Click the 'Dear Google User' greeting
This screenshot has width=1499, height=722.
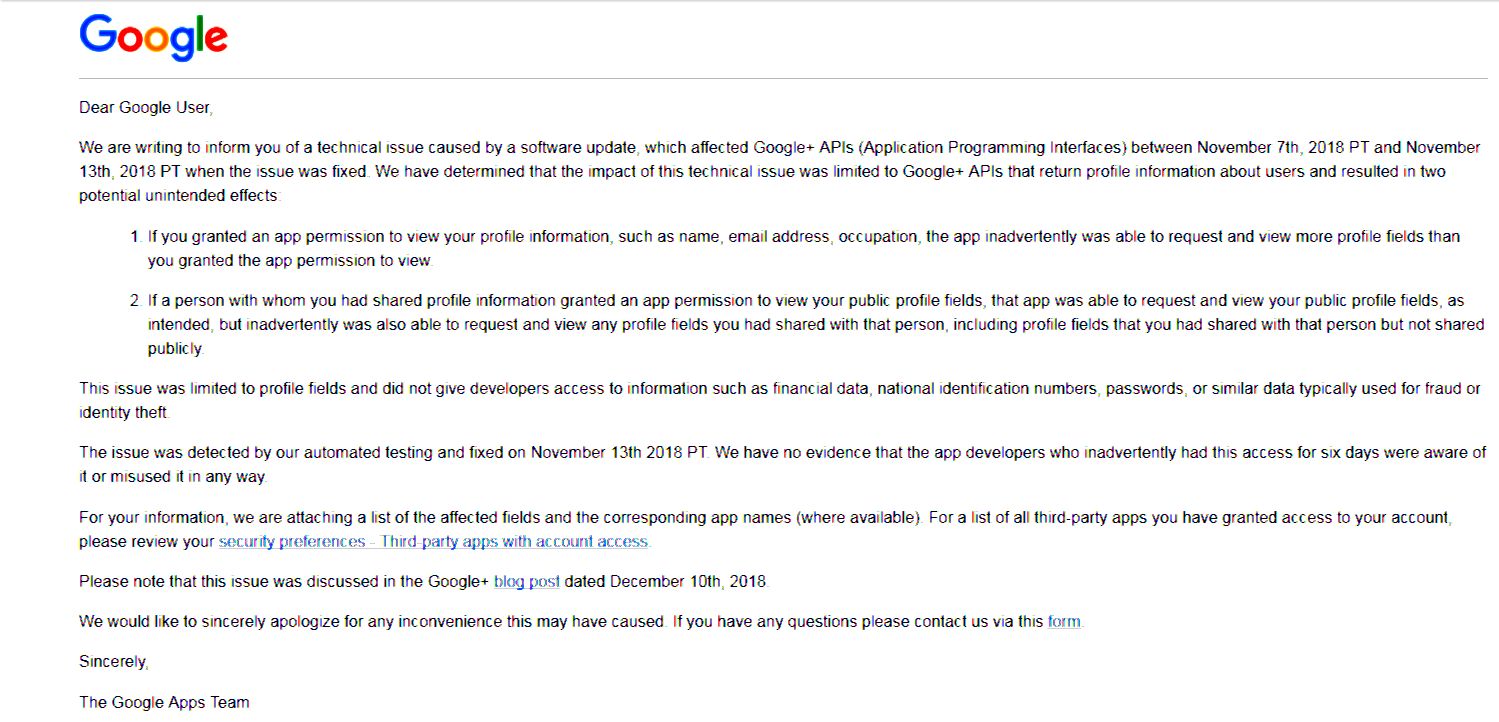tap(146, 108)
